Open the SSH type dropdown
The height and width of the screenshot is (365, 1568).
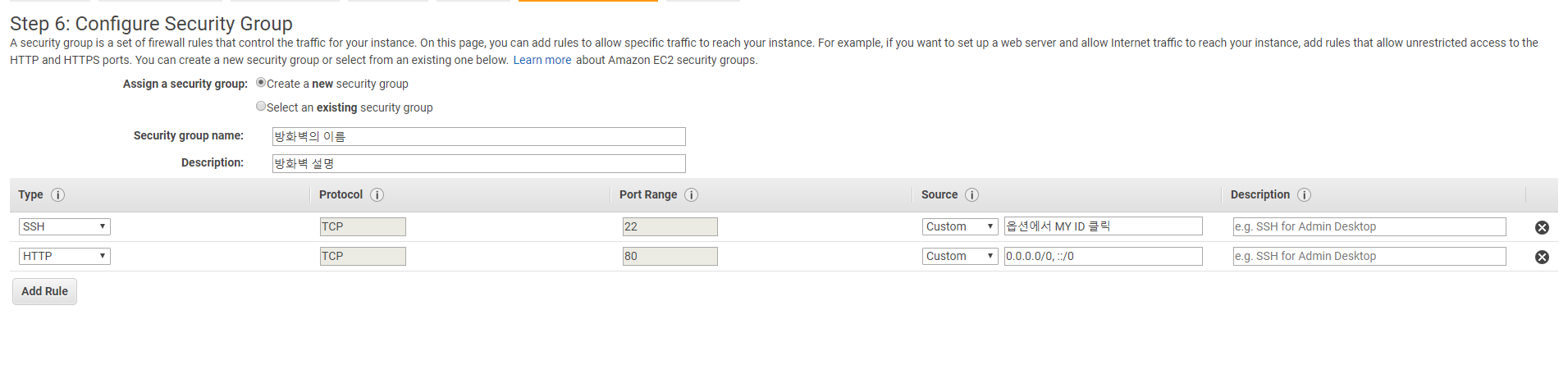65,227
